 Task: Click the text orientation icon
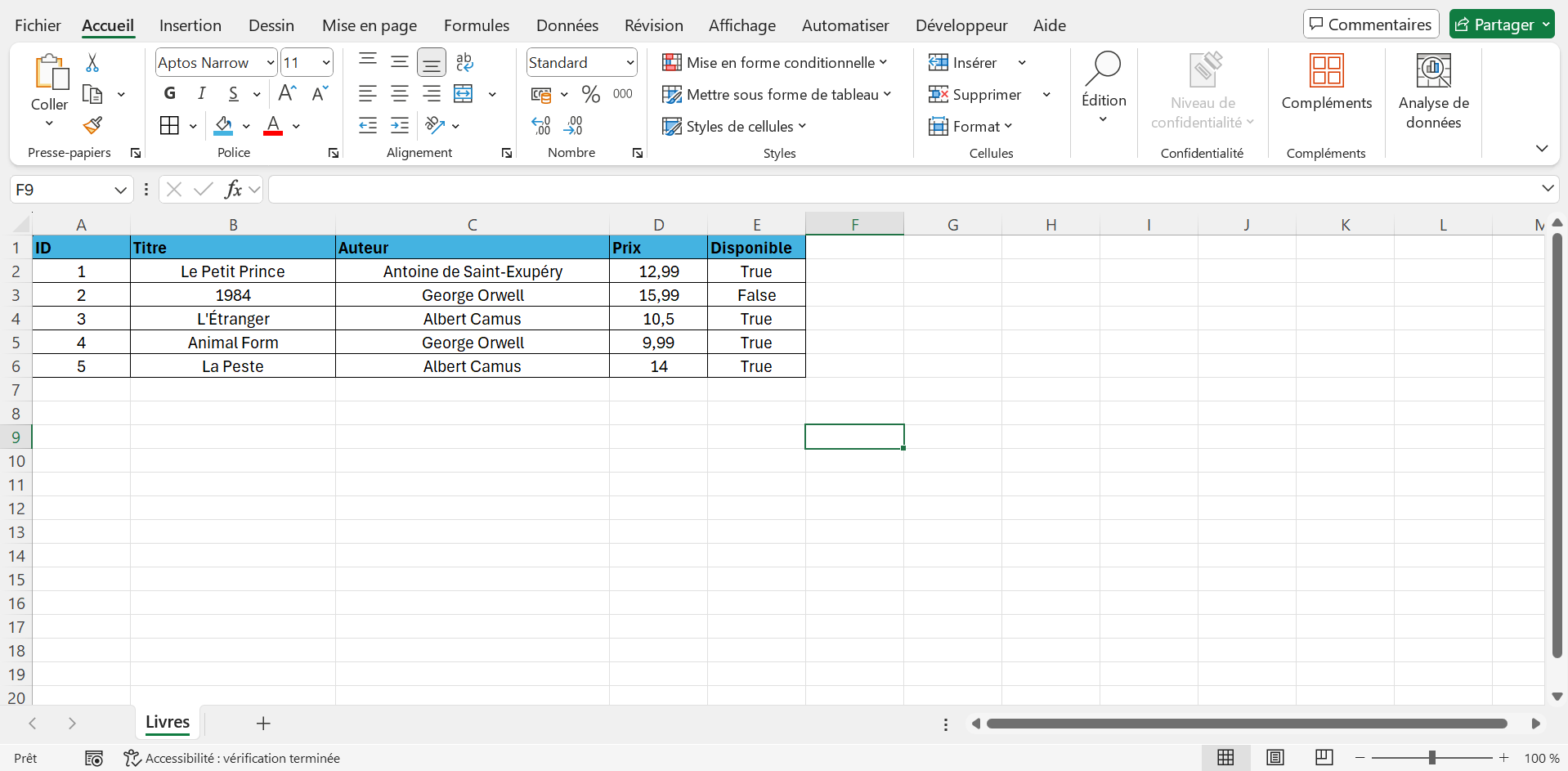(x=435, y=126)
